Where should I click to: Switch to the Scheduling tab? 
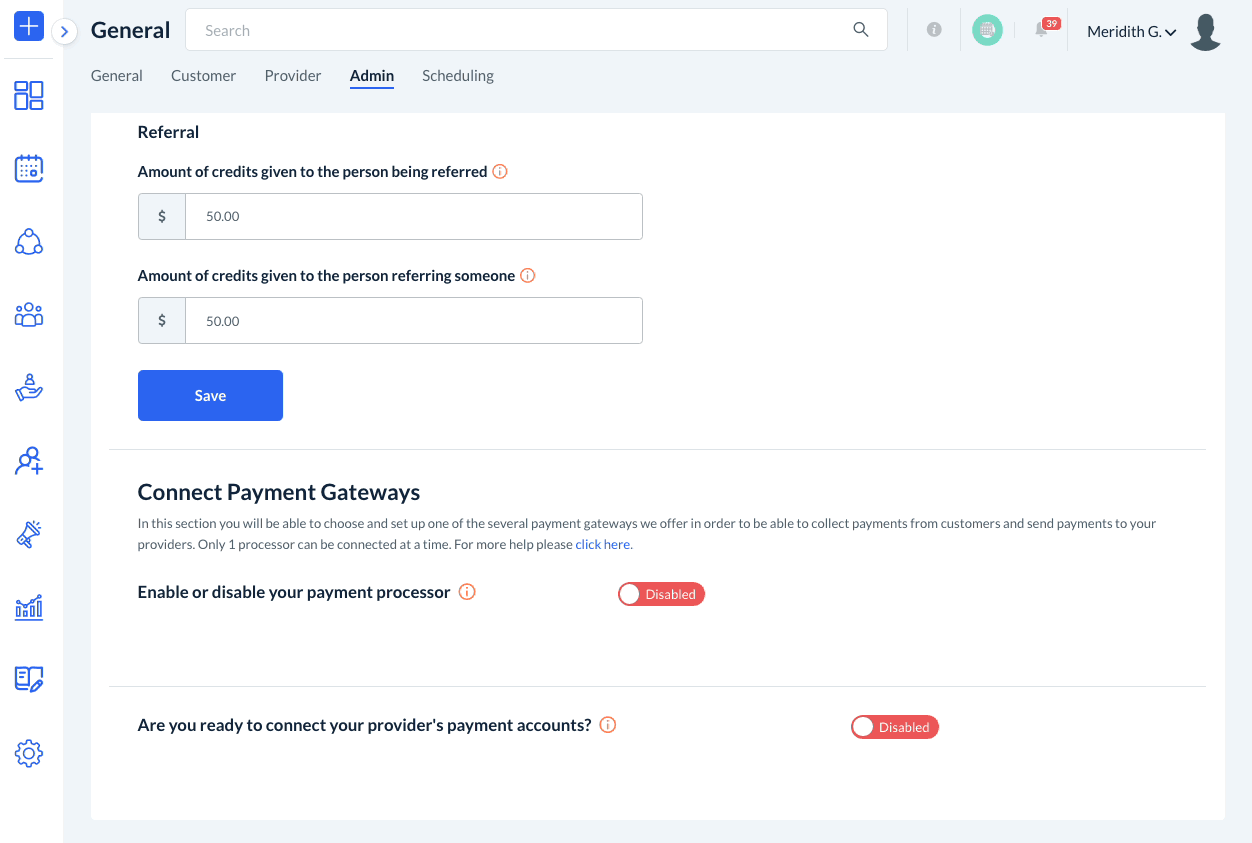click(x=457, y=75)
